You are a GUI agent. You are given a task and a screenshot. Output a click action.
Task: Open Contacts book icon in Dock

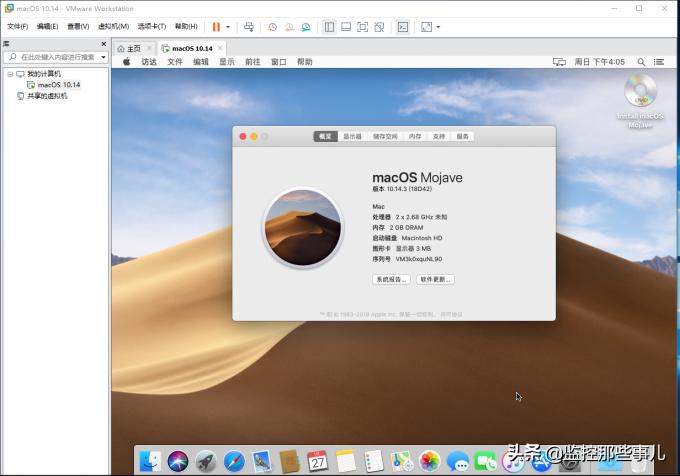[x=290, y=461]
